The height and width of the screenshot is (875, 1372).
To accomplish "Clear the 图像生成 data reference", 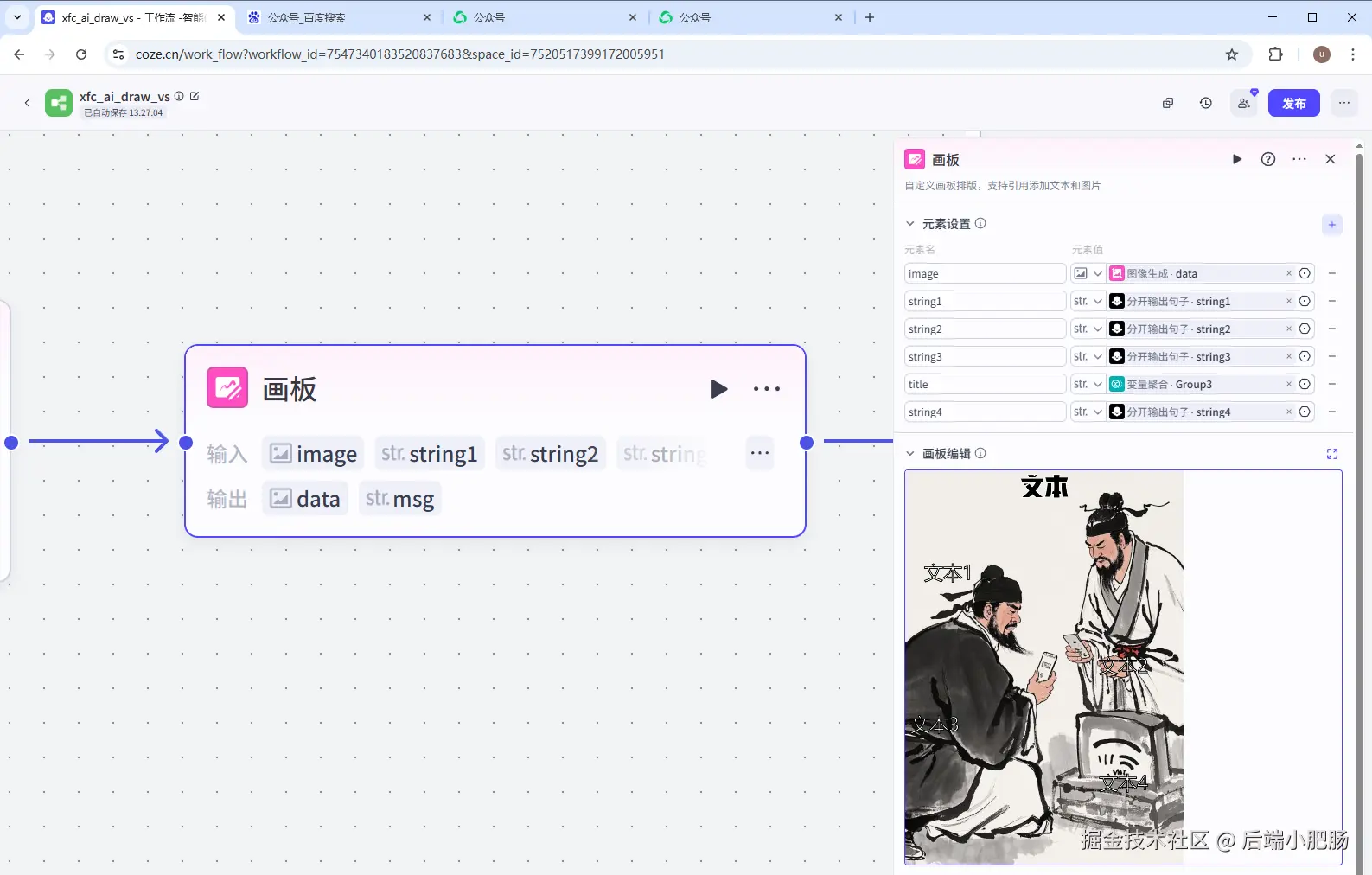I will coord(1289,273).
